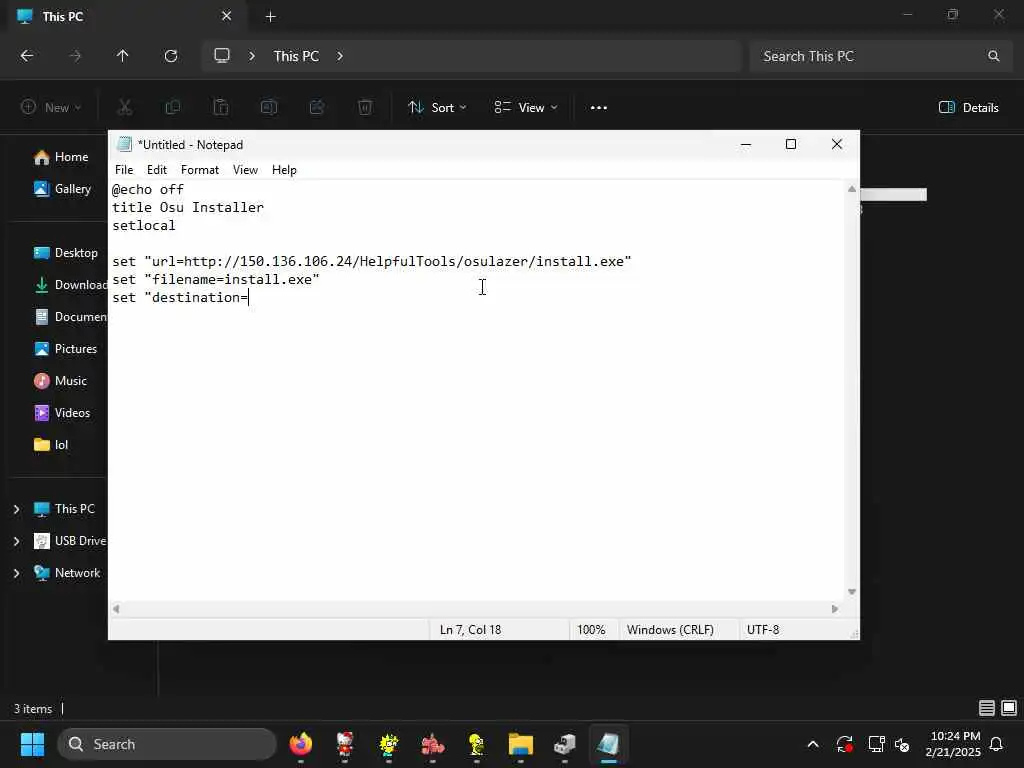1024x768 pixels.
Task: Open the New dropdown in Explorer toolbar
Action: 51,108
